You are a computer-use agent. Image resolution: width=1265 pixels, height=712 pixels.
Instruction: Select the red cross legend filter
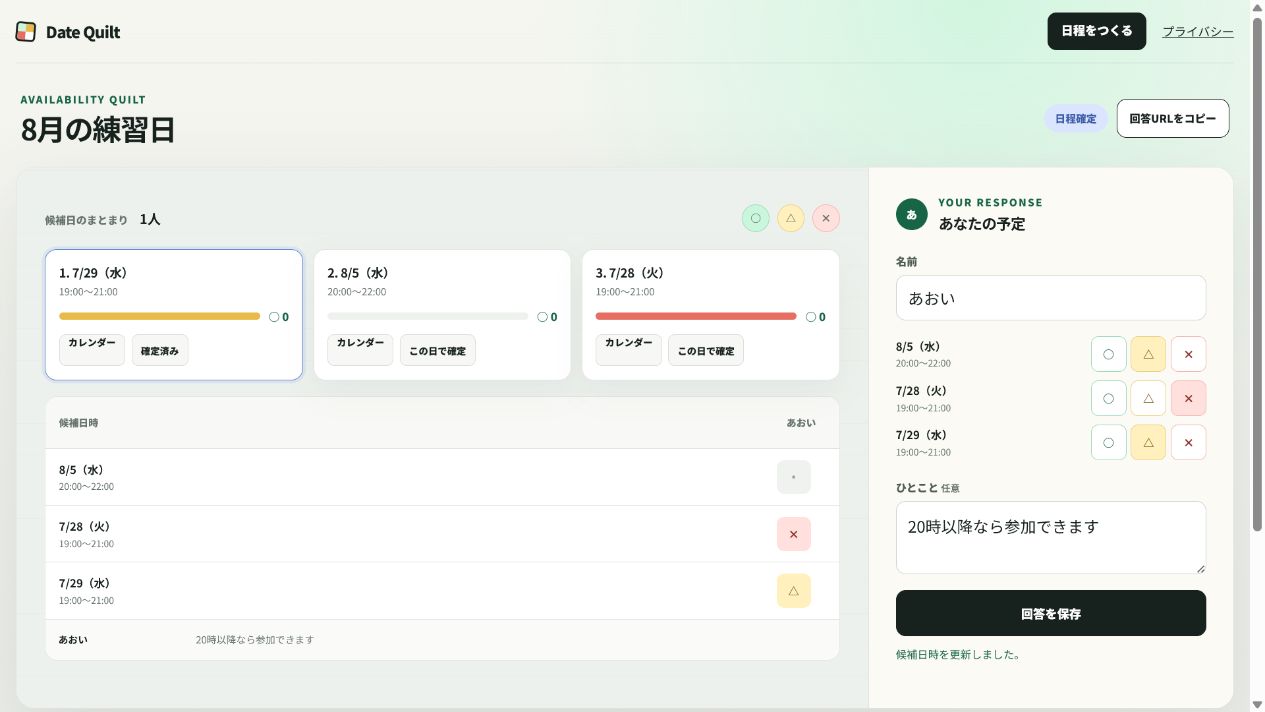pyautogui.click(x=826, y=218)
